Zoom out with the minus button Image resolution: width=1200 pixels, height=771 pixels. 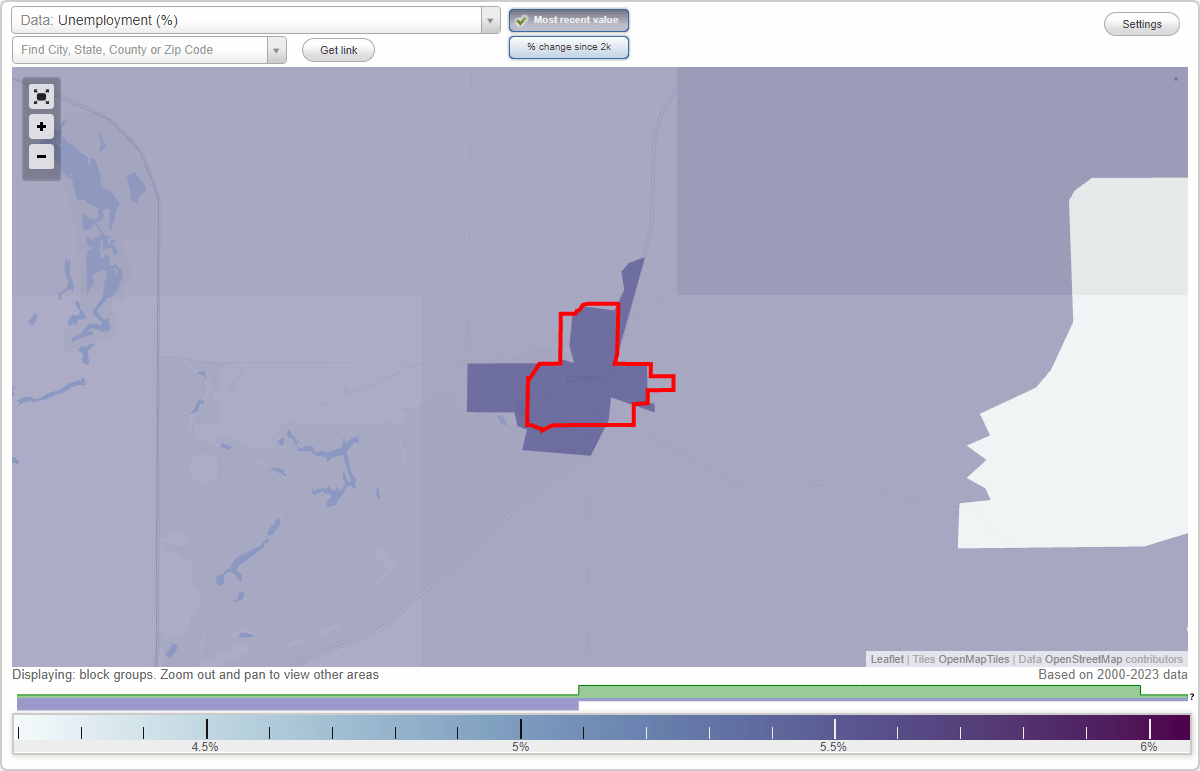tap(41, 157)
